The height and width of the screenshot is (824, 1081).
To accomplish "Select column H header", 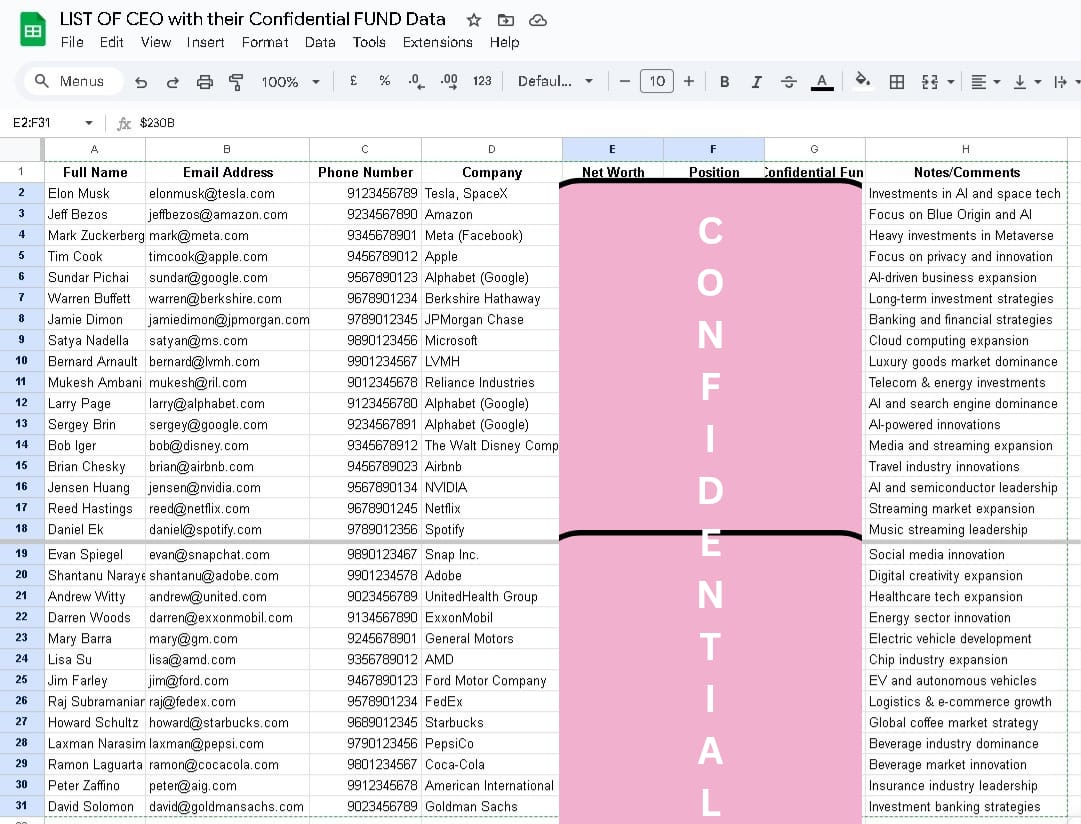I will pos(965,149).
